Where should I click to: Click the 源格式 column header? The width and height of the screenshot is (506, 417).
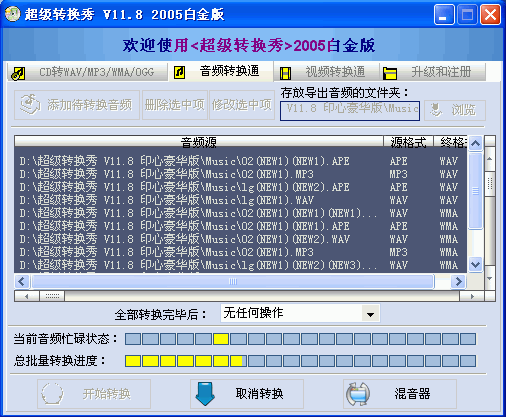click(x=408, y=142)
